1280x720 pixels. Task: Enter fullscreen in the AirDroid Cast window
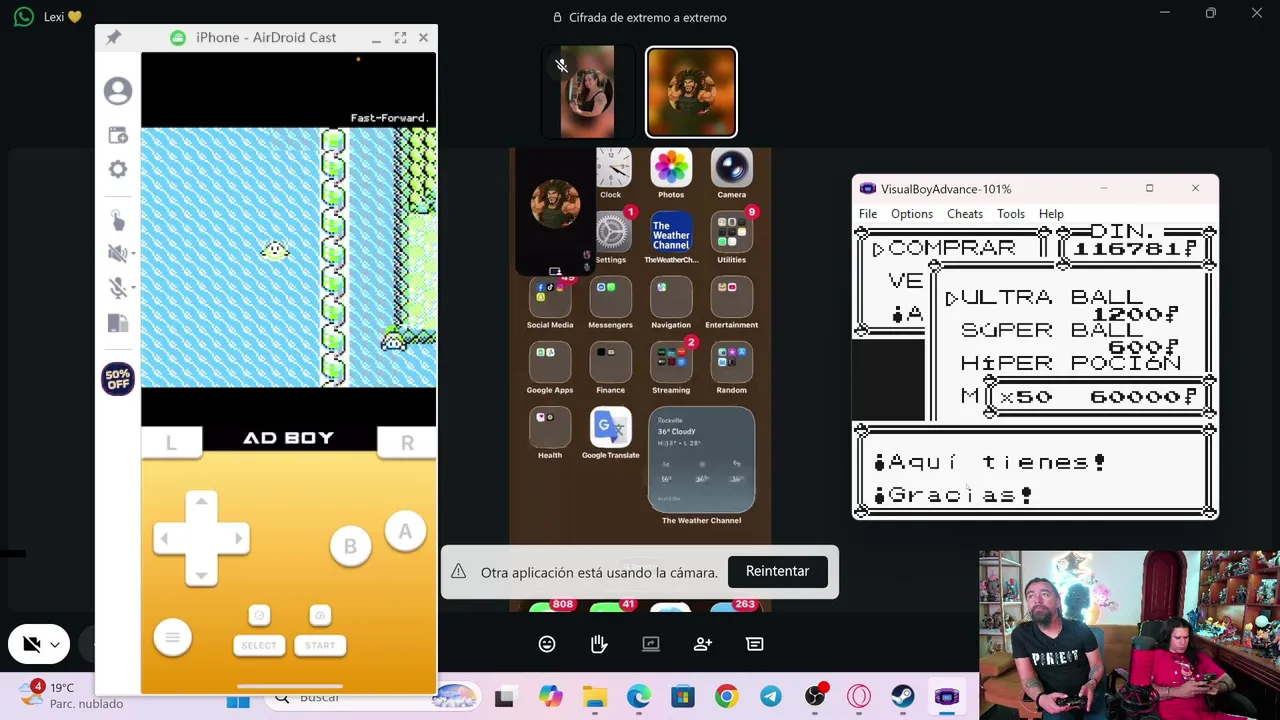[400, 37]
